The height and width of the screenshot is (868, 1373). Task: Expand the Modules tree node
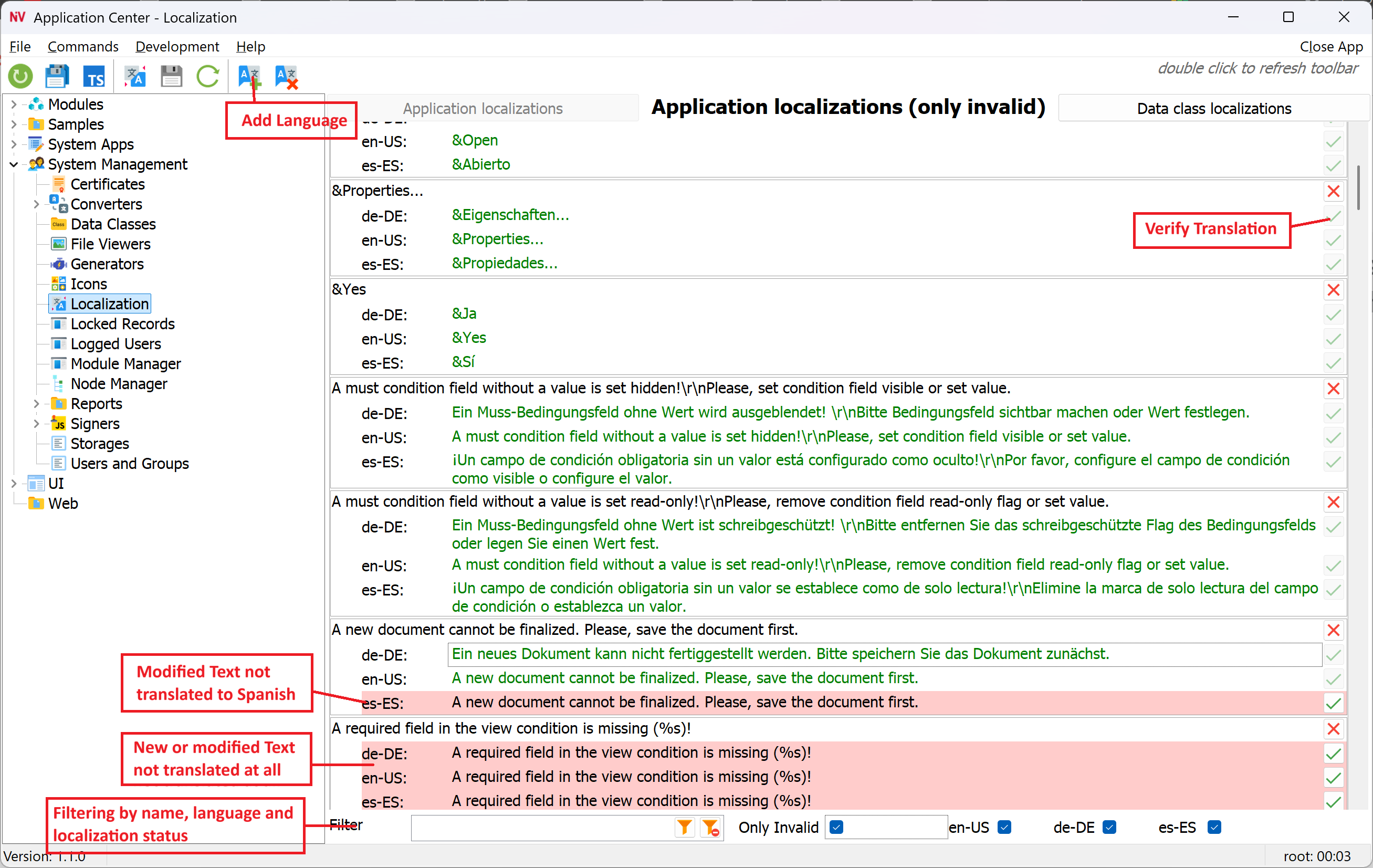(x=14, y=104)
